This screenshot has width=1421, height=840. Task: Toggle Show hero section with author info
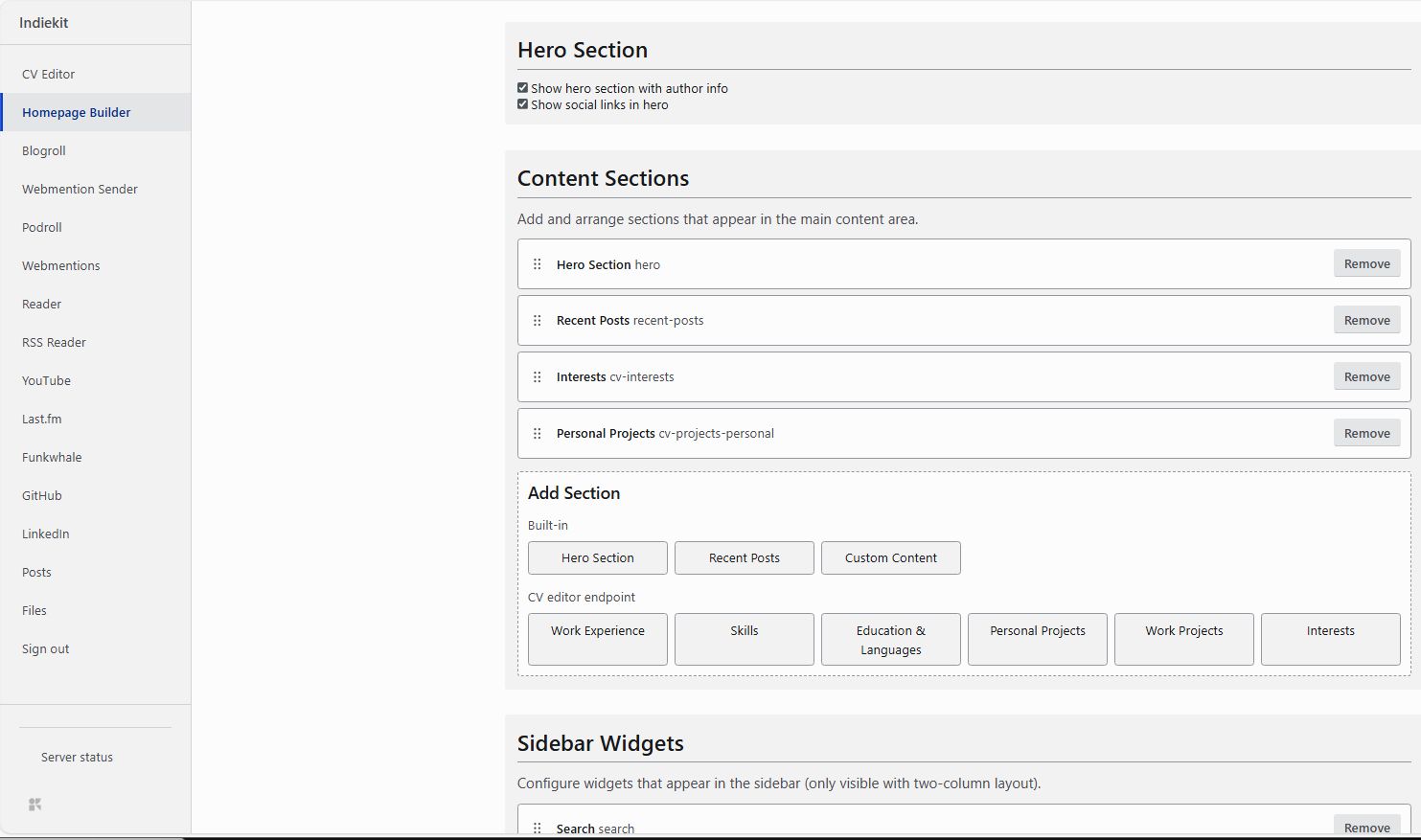[523, 88]
